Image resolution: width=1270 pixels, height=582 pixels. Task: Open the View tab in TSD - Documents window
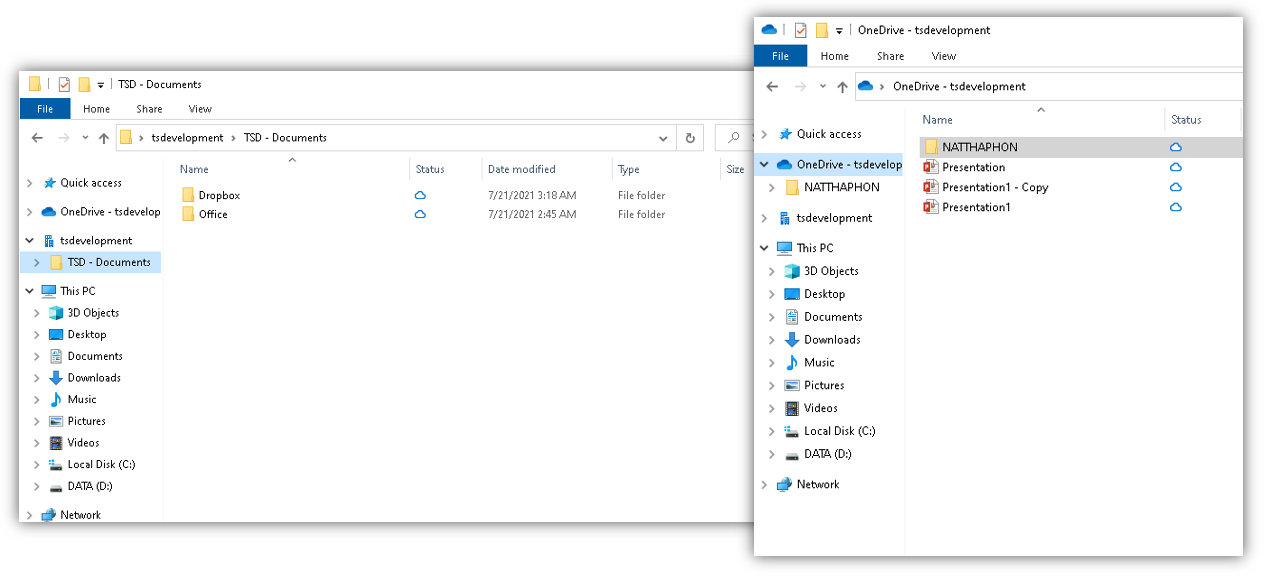[x=200, y=109]
